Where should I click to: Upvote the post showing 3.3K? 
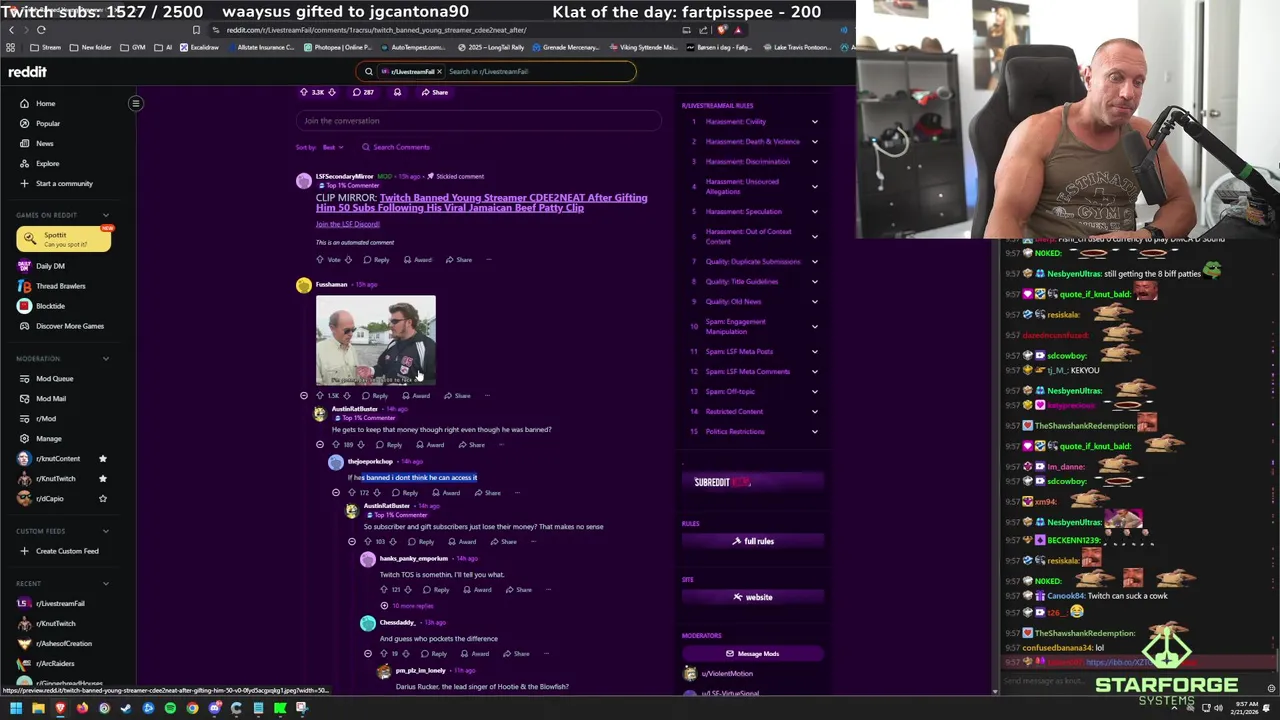click(304, 92)
